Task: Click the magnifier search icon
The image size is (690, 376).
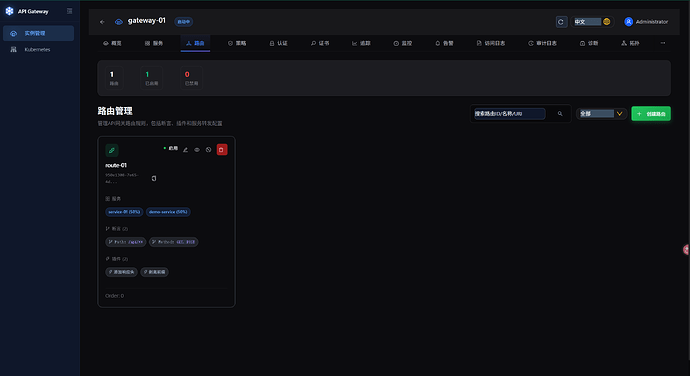Action: pyautogui.click(x=560, y=114)
